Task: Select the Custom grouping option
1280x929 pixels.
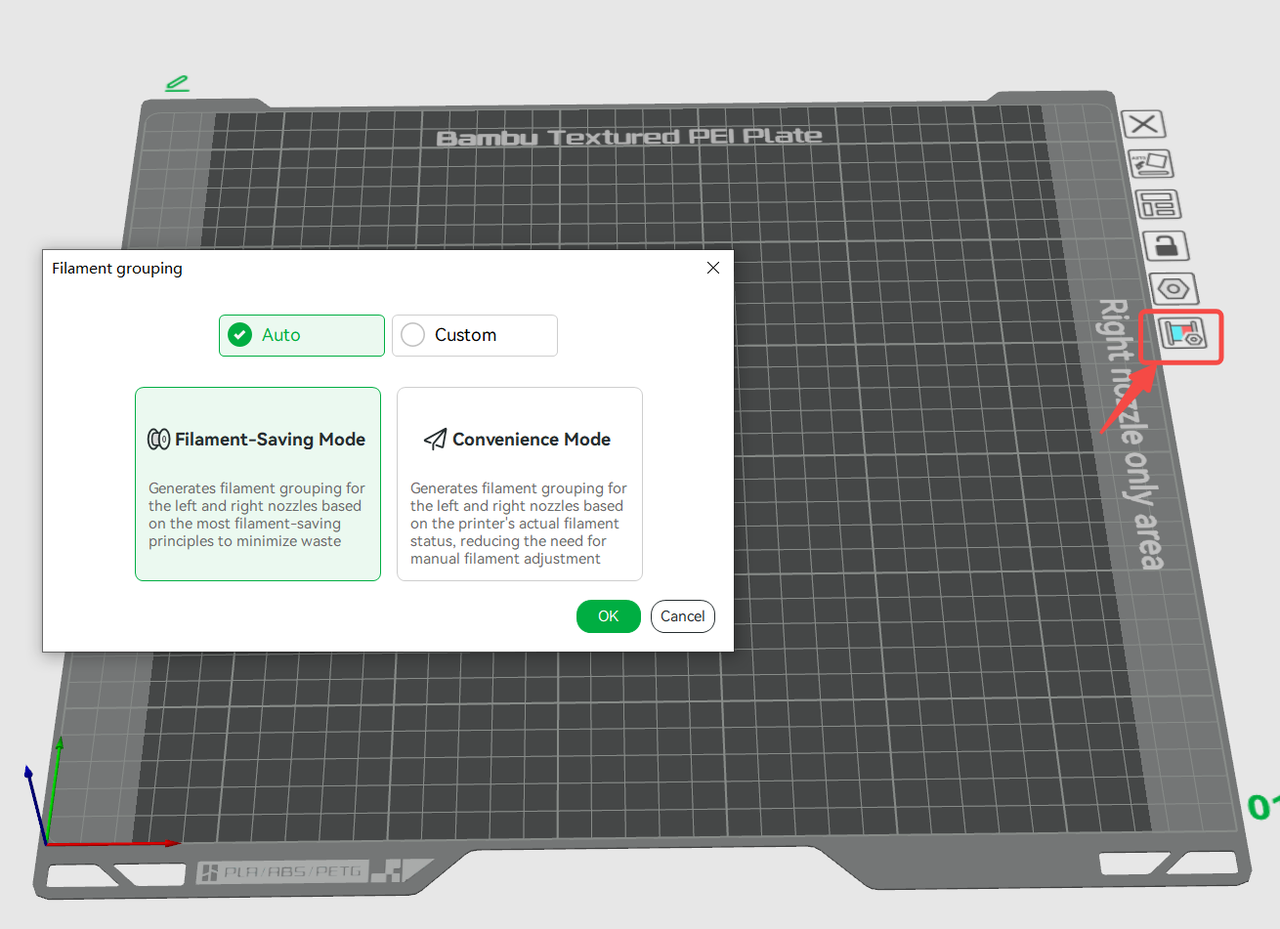Action: tap(474, 335)
